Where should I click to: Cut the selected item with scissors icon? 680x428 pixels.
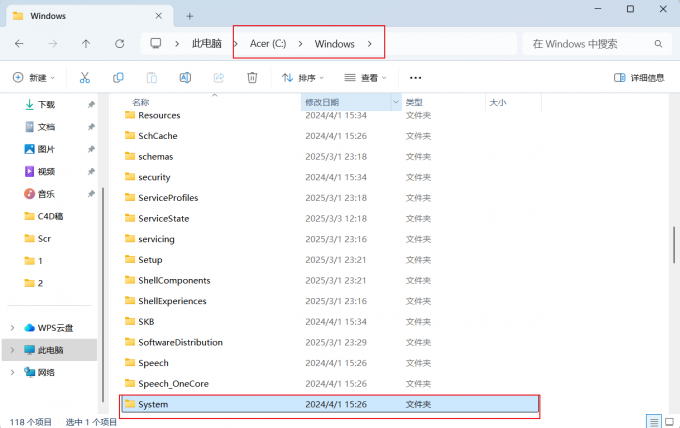[x=85, y=78]
